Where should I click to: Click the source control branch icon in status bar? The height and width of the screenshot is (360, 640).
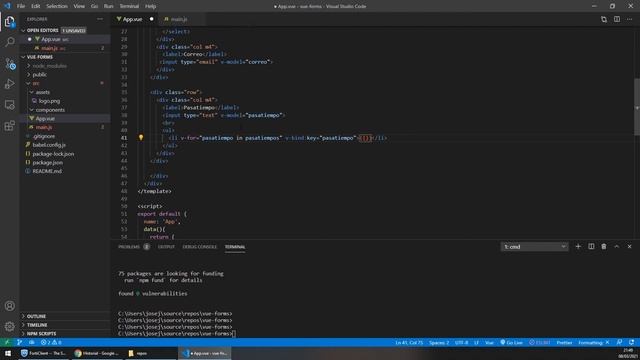coord(19,342)
